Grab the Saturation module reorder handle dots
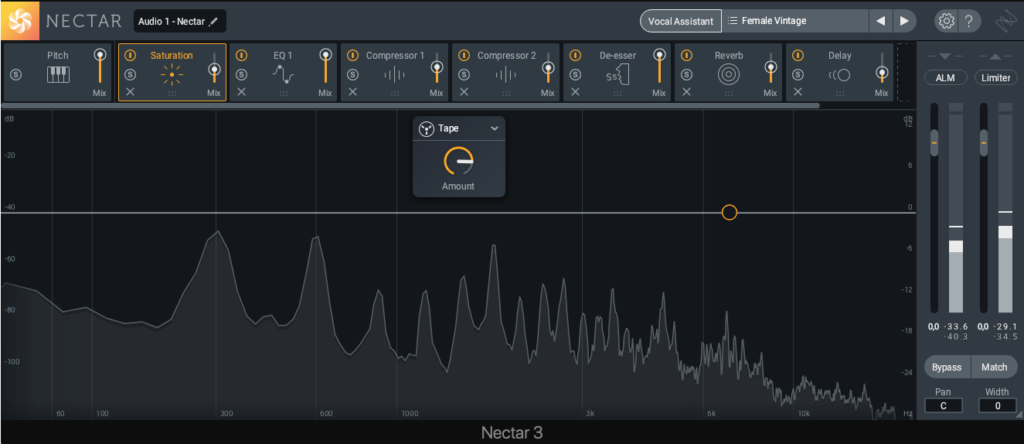1024x444 pixels. click(x=172, y=93)
